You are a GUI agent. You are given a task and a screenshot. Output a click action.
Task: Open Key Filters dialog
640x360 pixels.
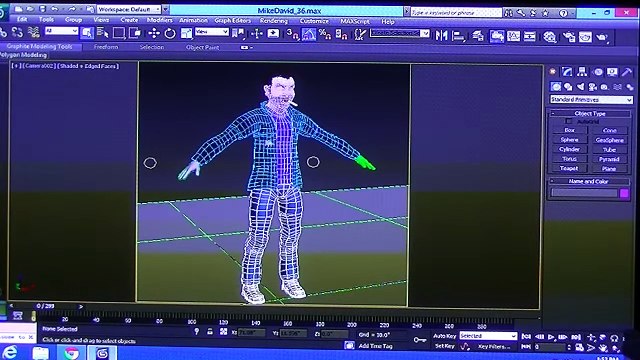494,347
